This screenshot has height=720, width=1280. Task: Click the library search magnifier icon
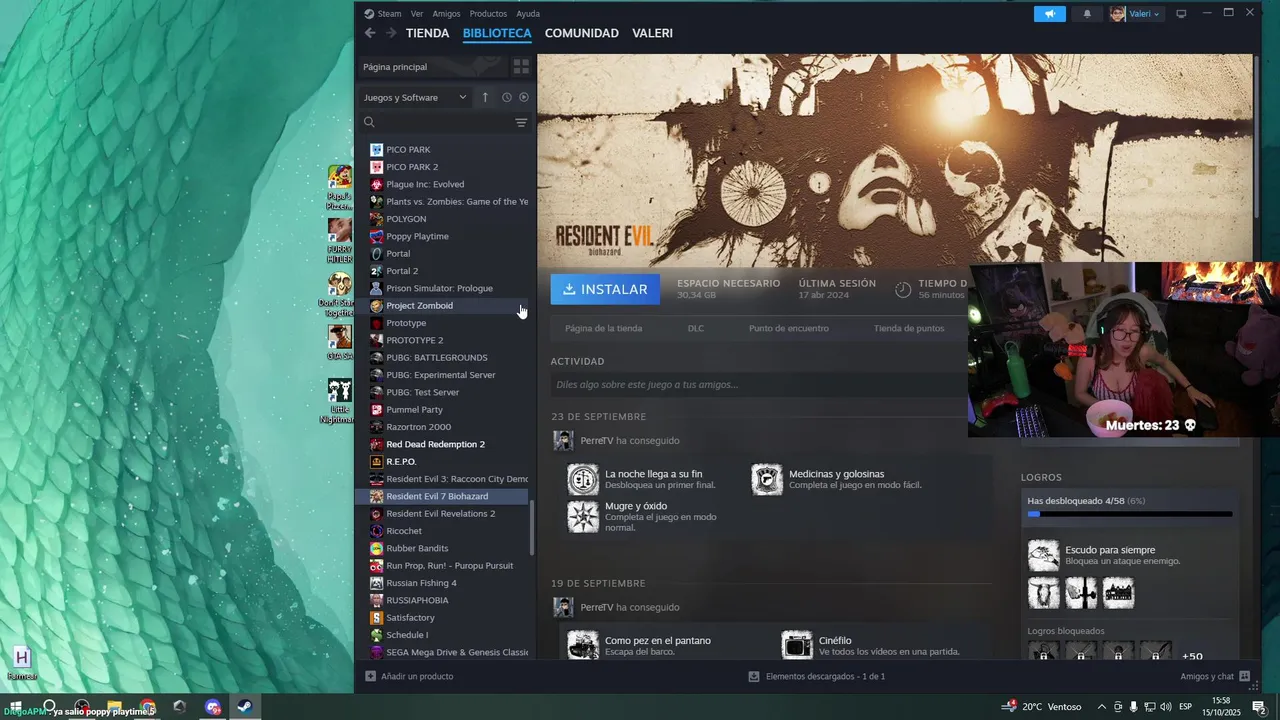click(369, 122)
